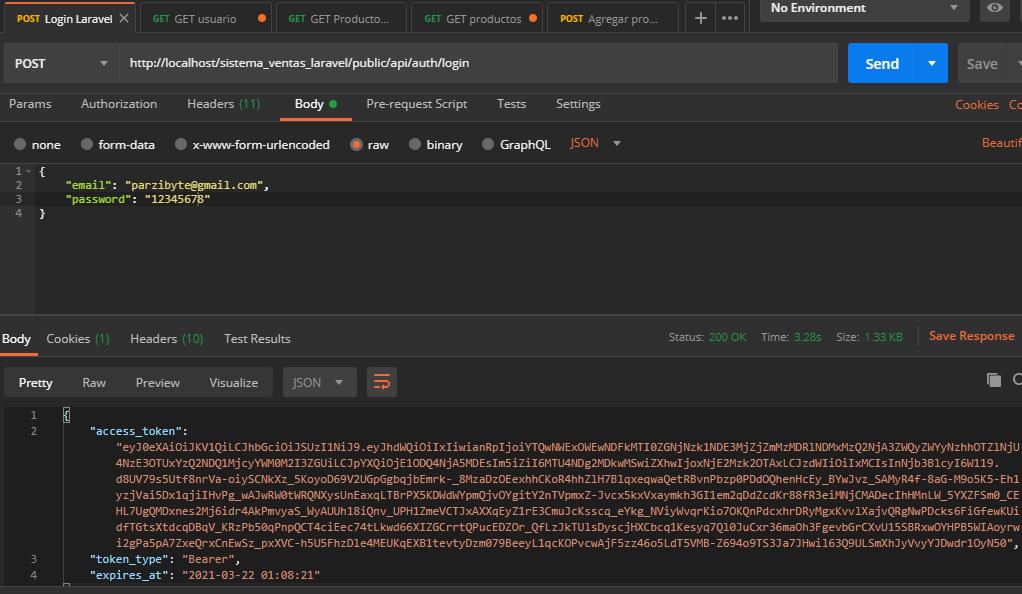Image resolution: width=1022 pixels, height=594 pixels.
Task: Click the password value 12345678
Action: pyautogui.click(x=177, y=199)
